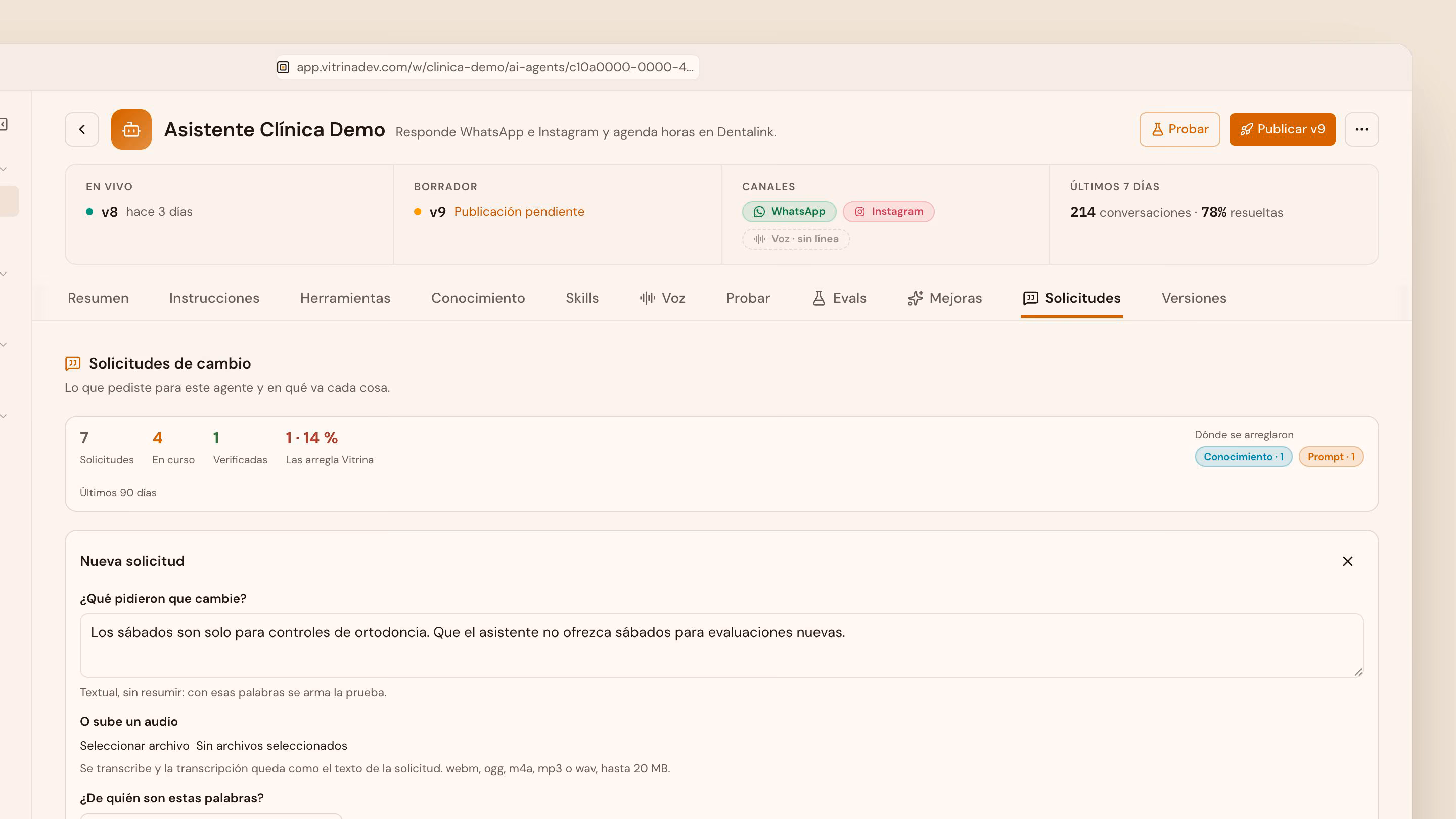Click the 7 Solicitudes stat
1456x819 pixels.
(107, 447)
